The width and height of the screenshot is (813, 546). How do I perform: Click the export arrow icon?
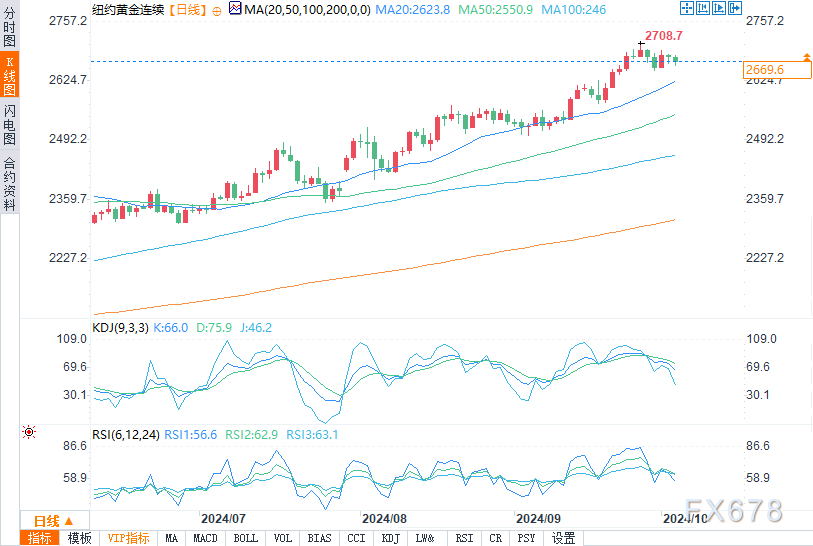735,8
